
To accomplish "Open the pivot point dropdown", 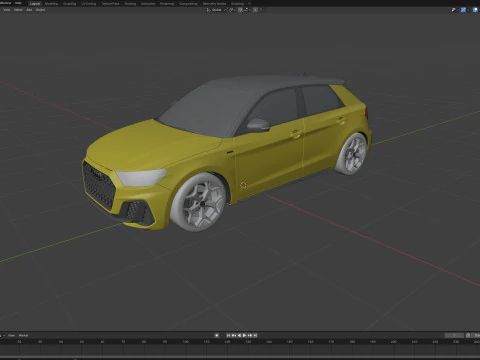I will tap(232, 10).
